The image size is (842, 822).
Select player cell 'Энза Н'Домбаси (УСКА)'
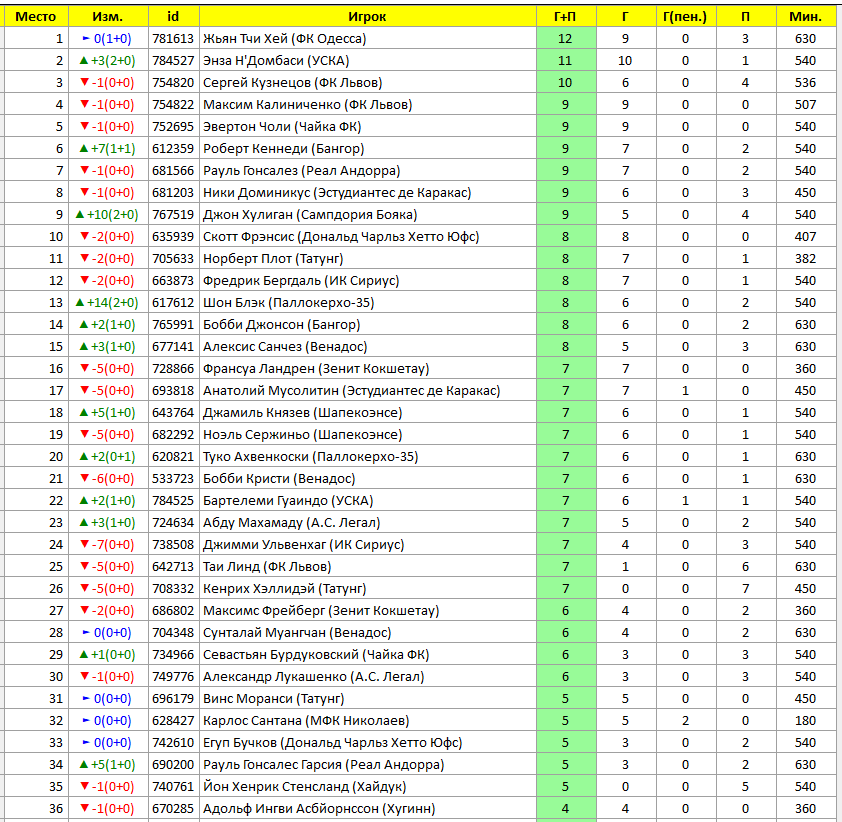click(367, 61)
